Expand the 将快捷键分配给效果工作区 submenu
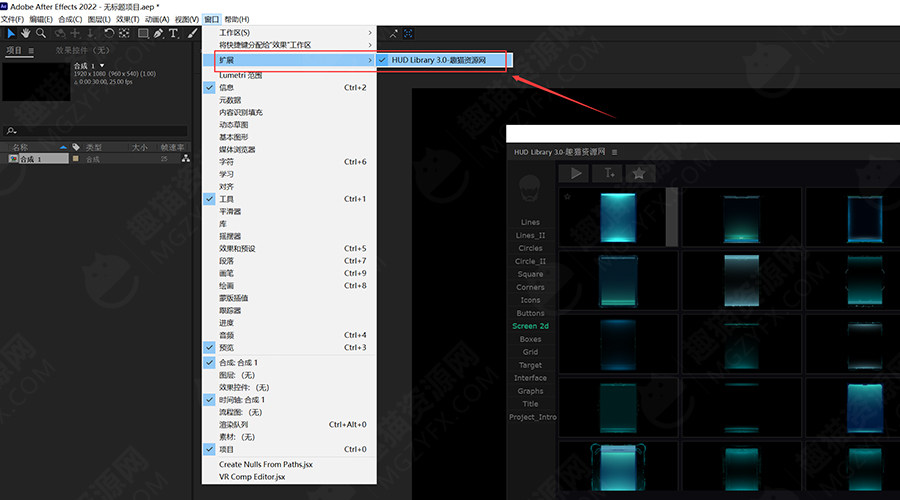Screen dimensions: 900x500 coord(289,45)
